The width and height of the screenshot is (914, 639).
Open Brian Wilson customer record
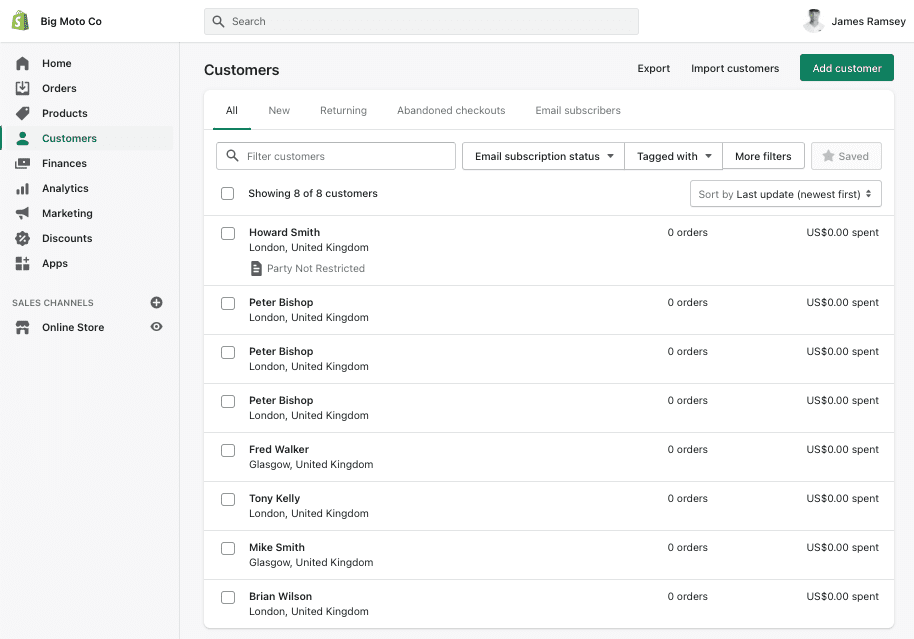tap(549, 604)
